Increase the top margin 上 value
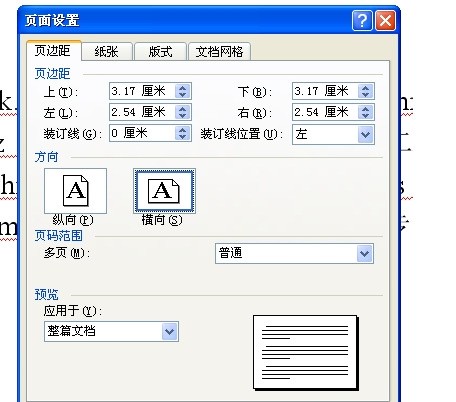Image resolution: width=456 pixels, height=402 pixels. tap(182, 88)
